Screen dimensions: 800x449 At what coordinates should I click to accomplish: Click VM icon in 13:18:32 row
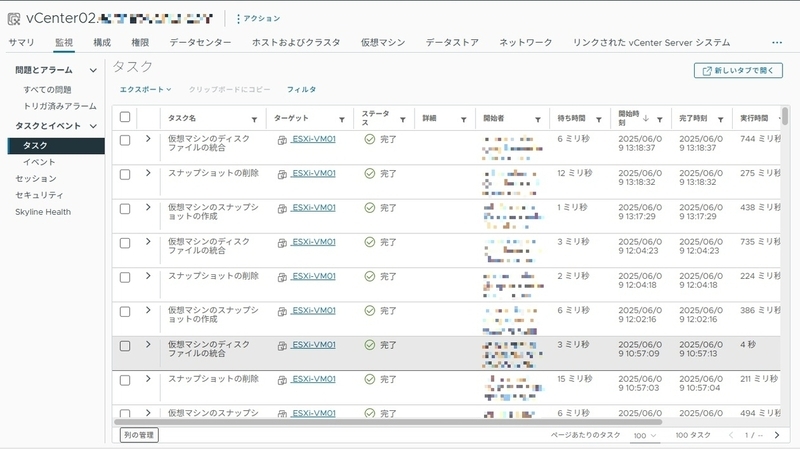click(x=282, y=174)
